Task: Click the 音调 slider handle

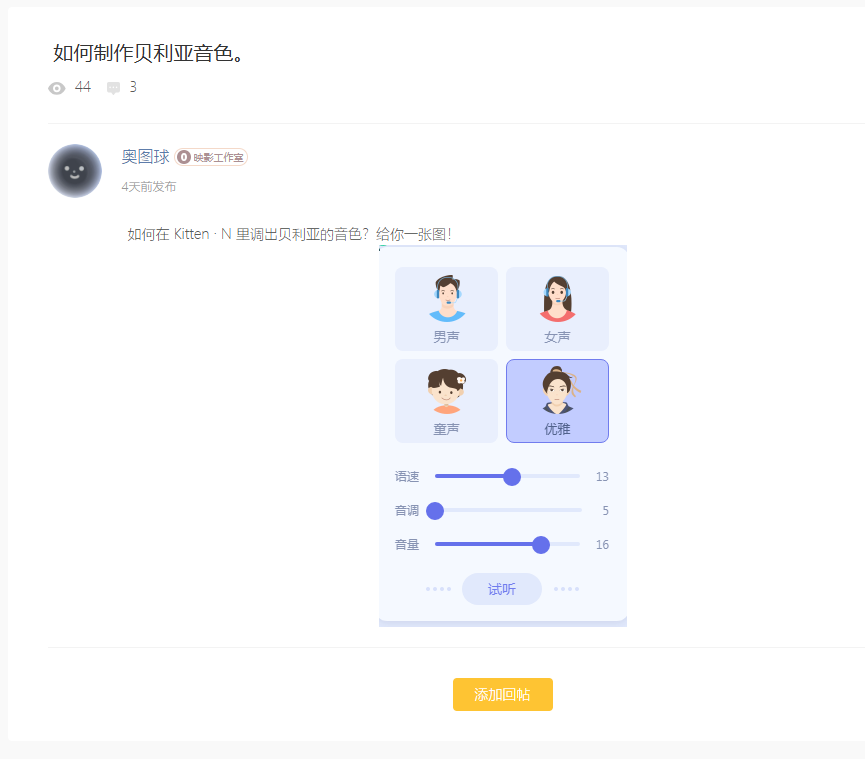Action: coord(435,511)
